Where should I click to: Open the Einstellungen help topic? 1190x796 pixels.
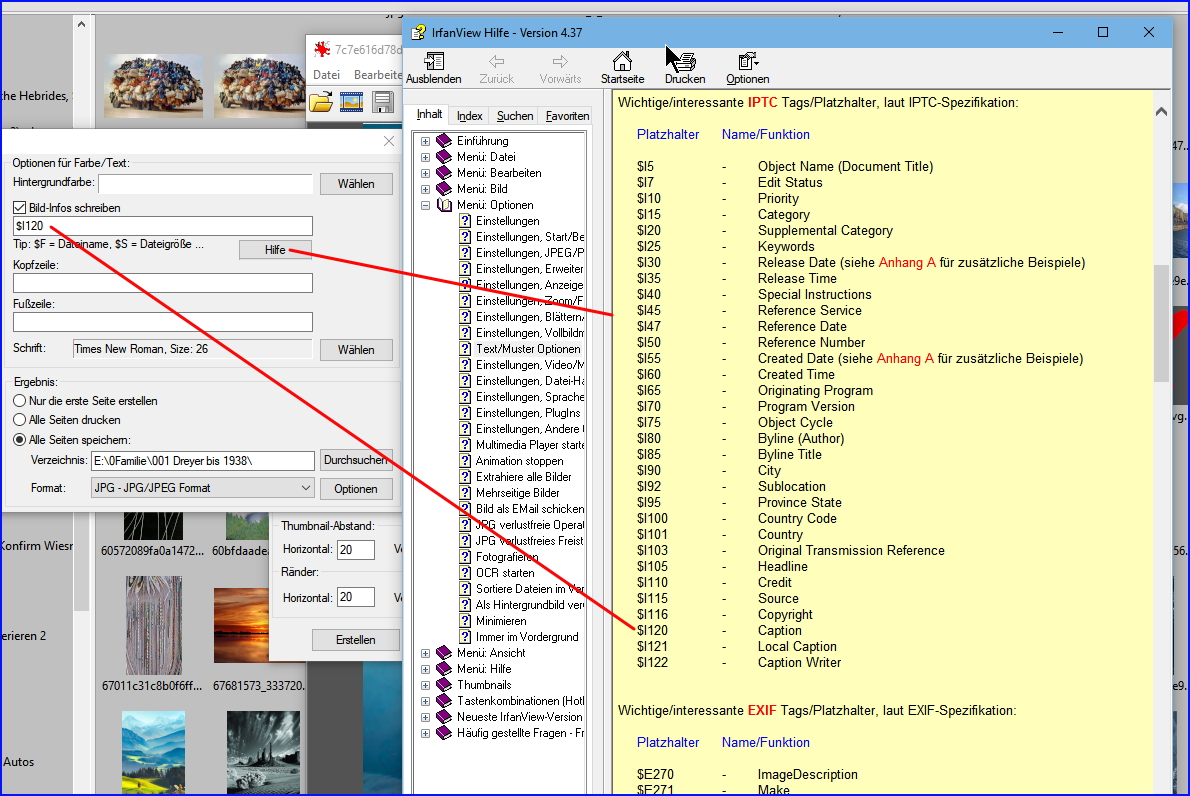(x=508, y=221)
